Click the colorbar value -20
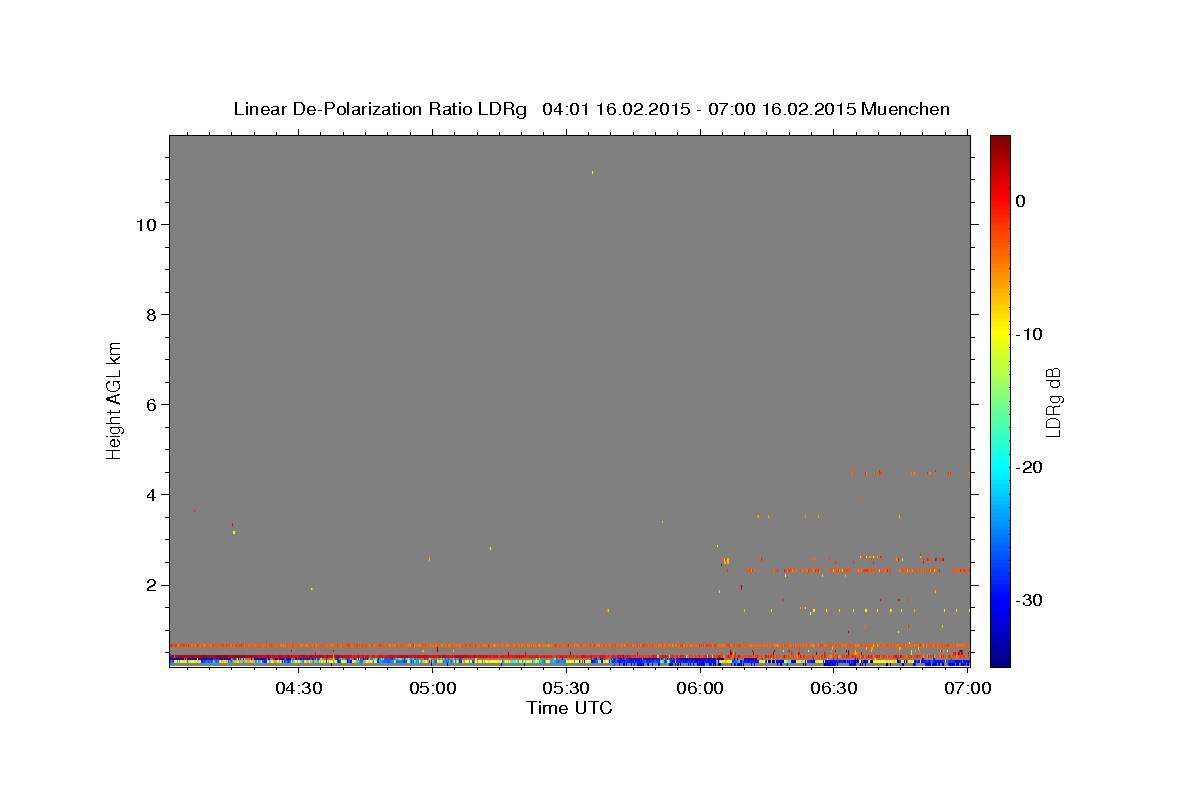The height and width of the screenshot is (800, 1200). (x=1029, y=467)
